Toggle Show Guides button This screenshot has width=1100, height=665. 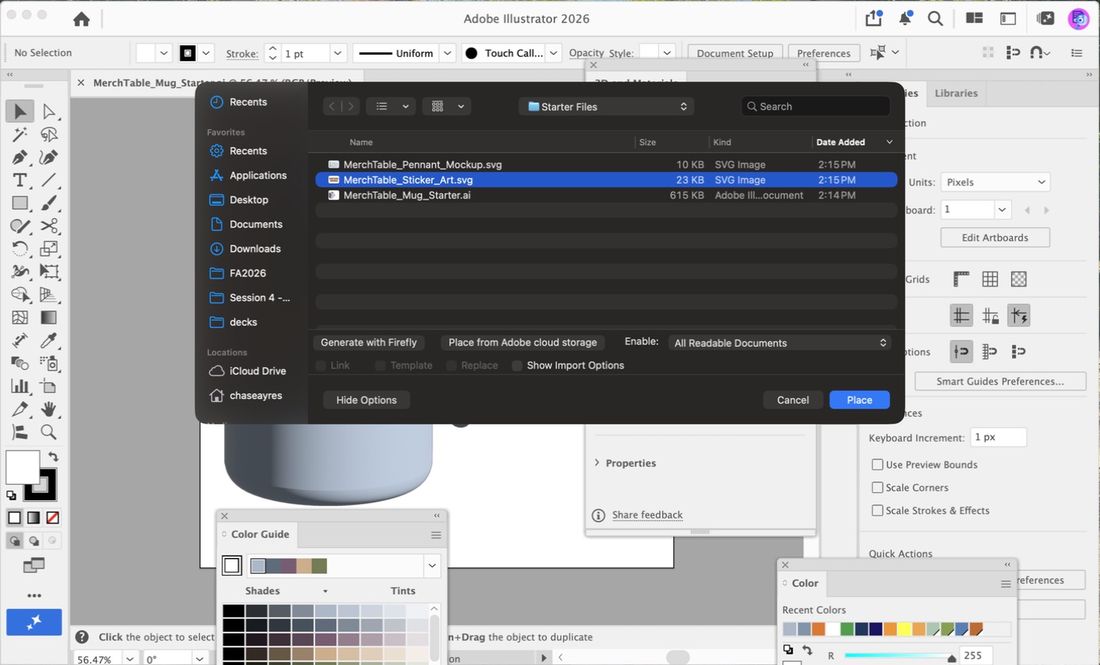[x=961, y=316]
